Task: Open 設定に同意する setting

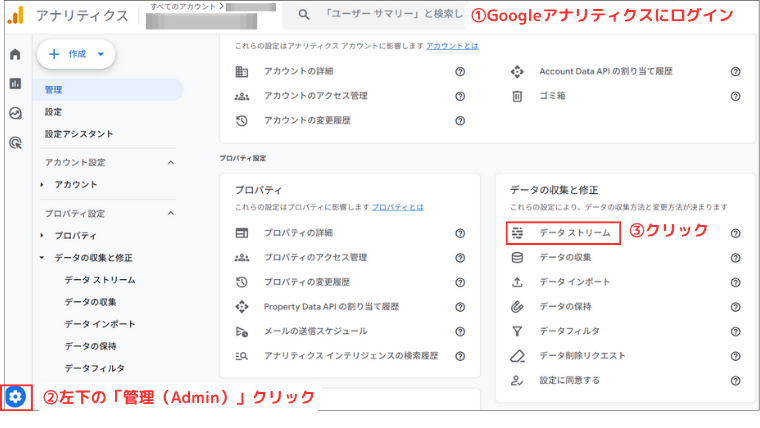Action: tap(570, 380)
